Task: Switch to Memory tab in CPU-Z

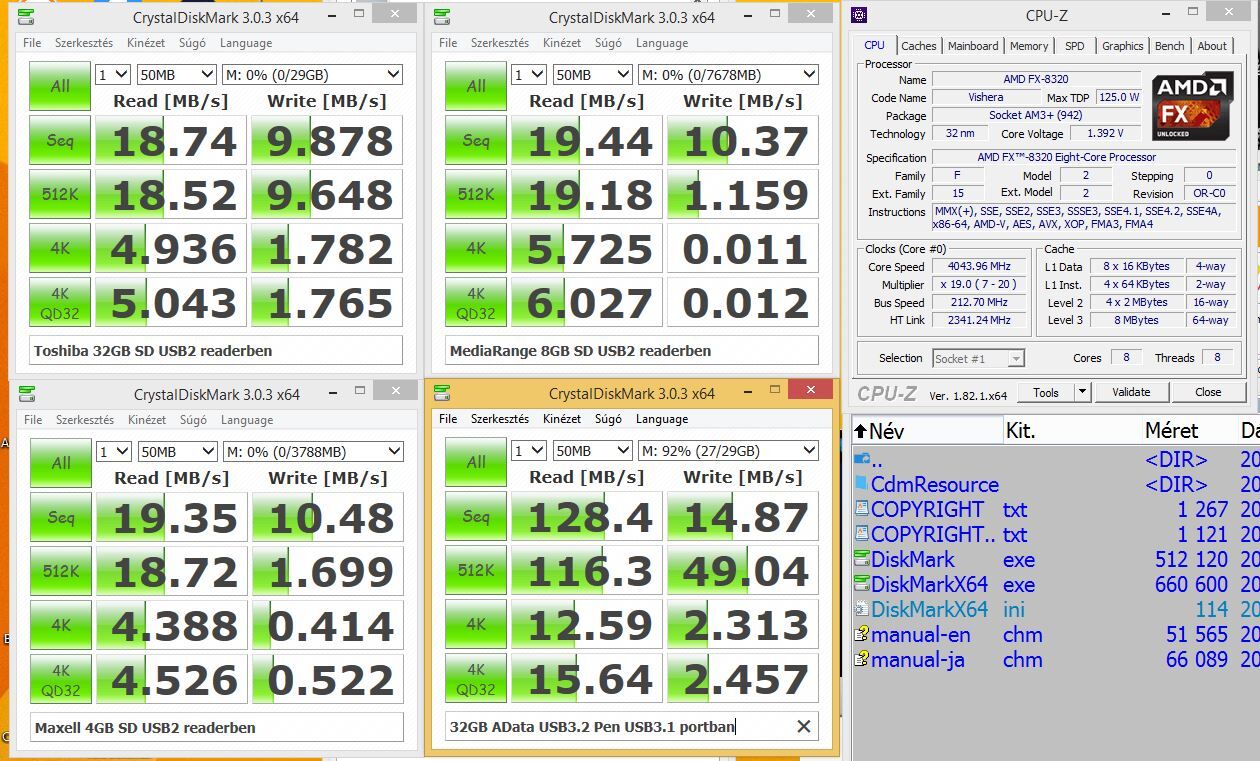Action: tap(1029, 46)
